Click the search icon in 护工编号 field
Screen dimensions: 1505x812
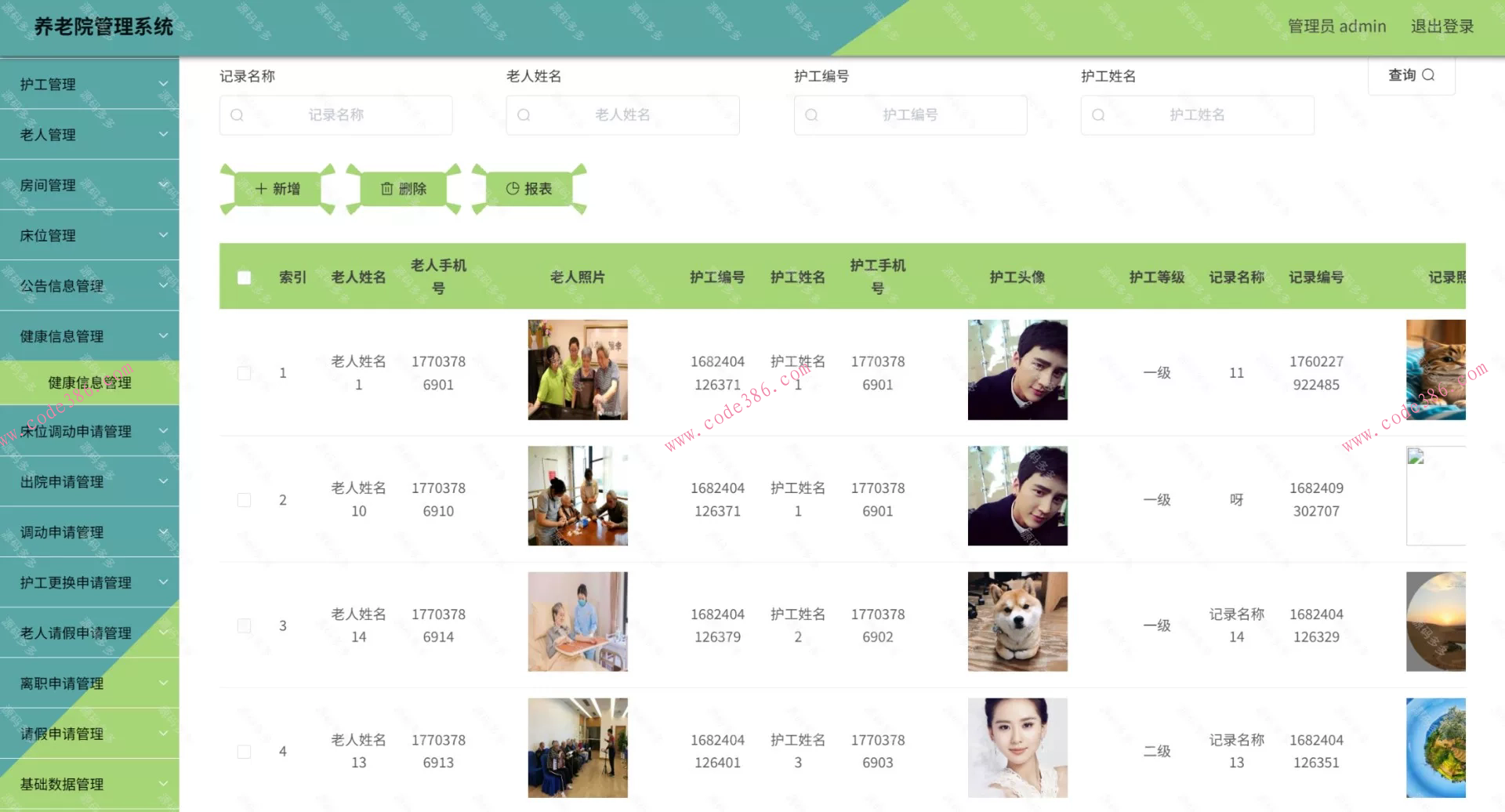click(811, 115)
